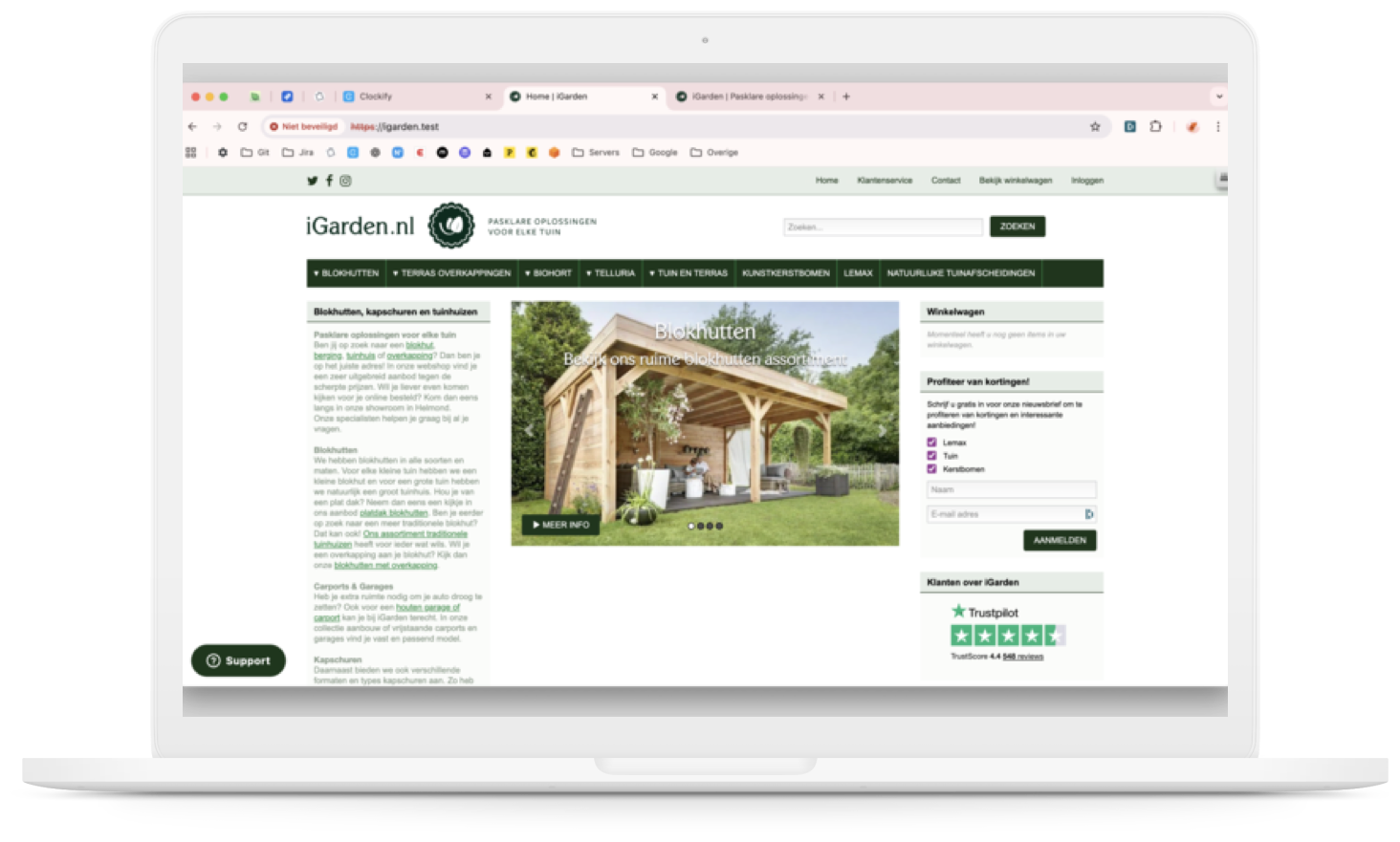Disable the Tuin subscription checkbox

tap(930, 456)
